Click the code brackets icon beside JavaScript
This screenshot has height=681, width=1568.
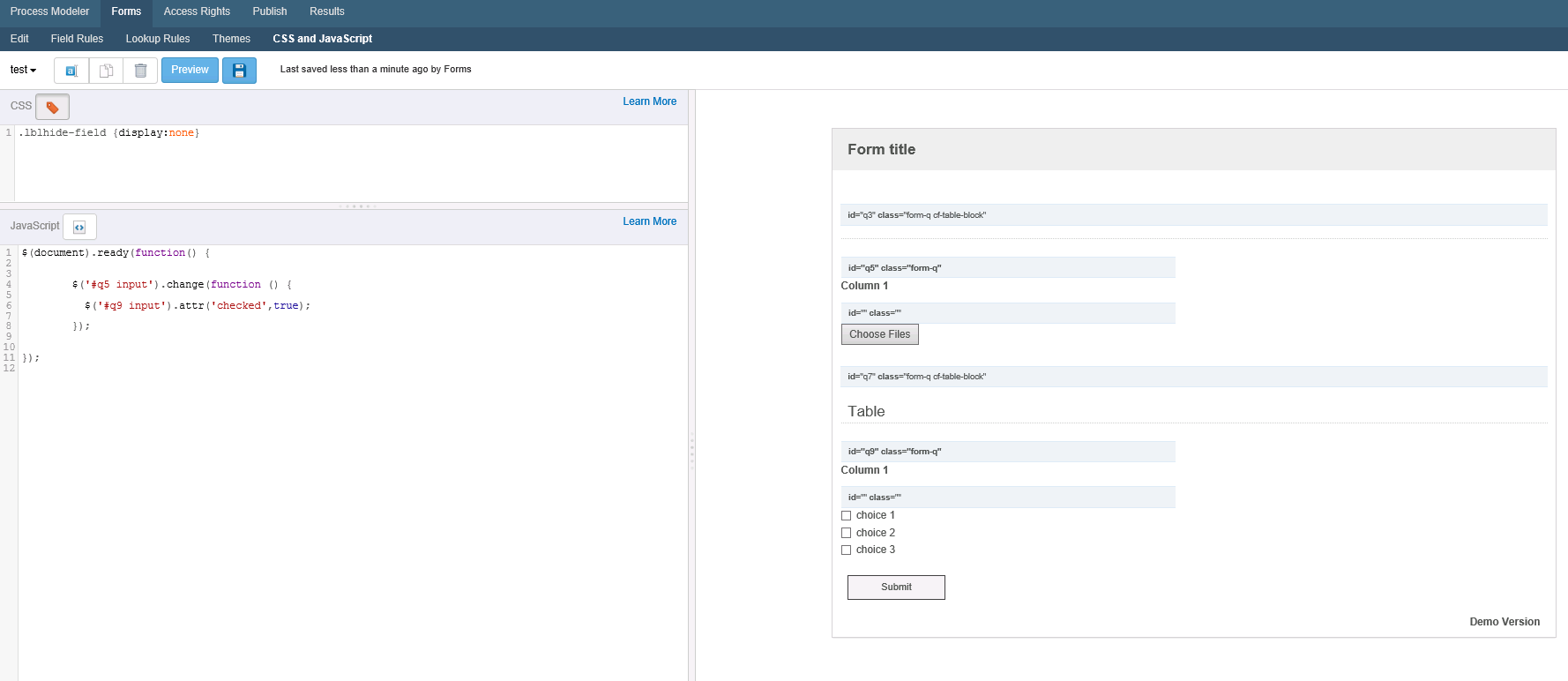(79, 227)
